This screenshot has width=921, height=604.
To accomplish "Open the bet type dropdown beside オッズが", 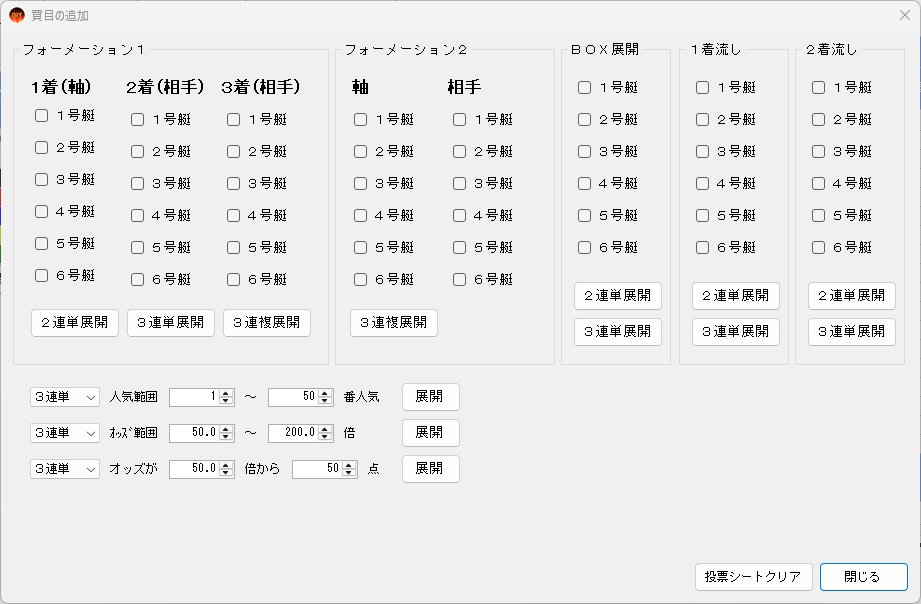I will (65, 469).
